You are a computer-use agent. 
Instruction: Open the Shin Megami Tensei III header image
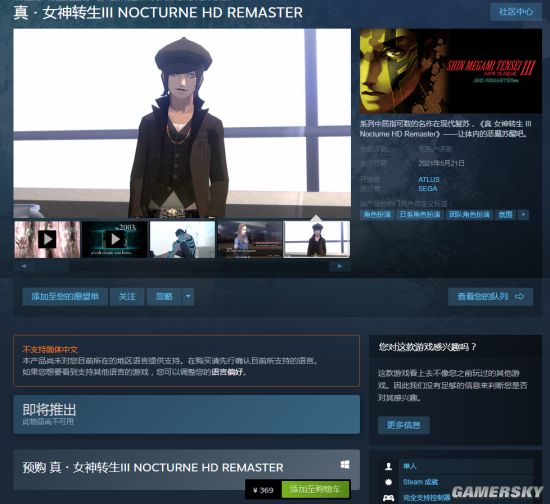451,71
